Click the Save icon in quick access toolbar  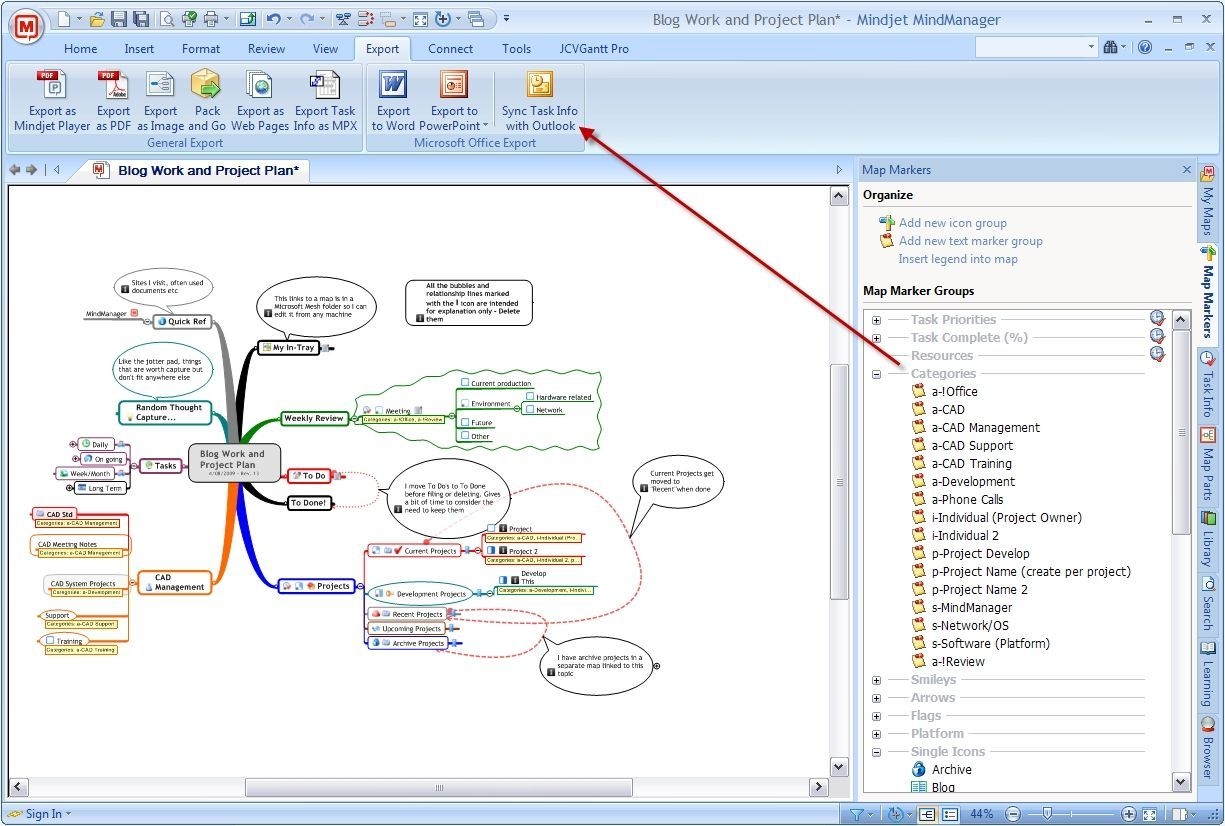(119, 19)
